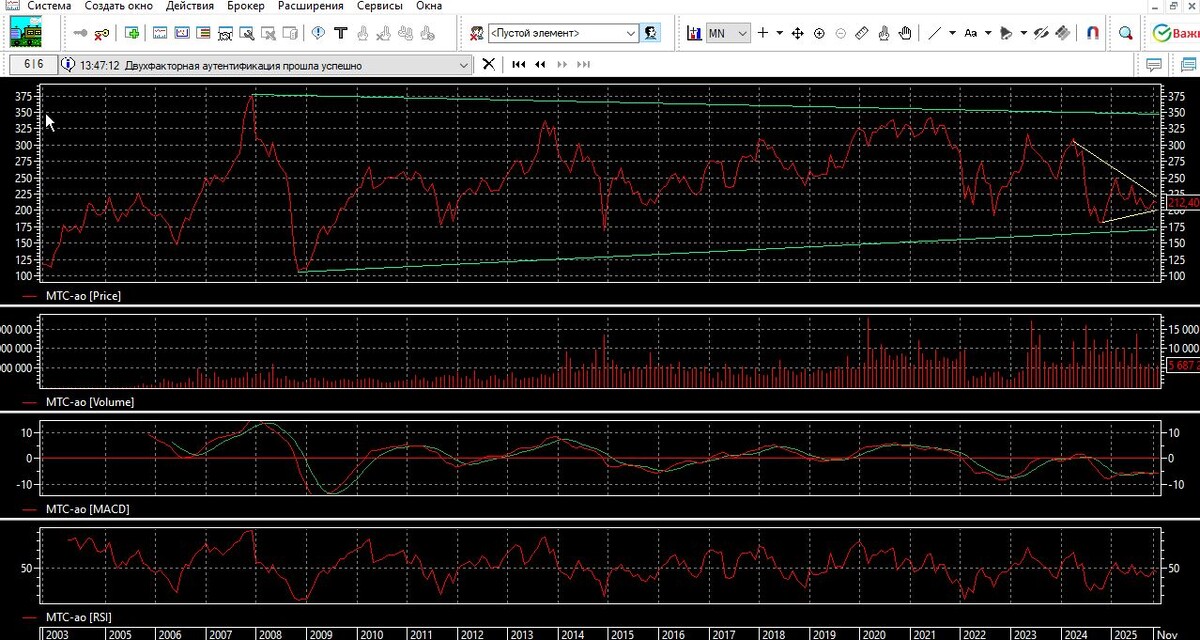Select the shapes drawing tool icon
Viewport: 1200px width, 640px height.
1006,33
